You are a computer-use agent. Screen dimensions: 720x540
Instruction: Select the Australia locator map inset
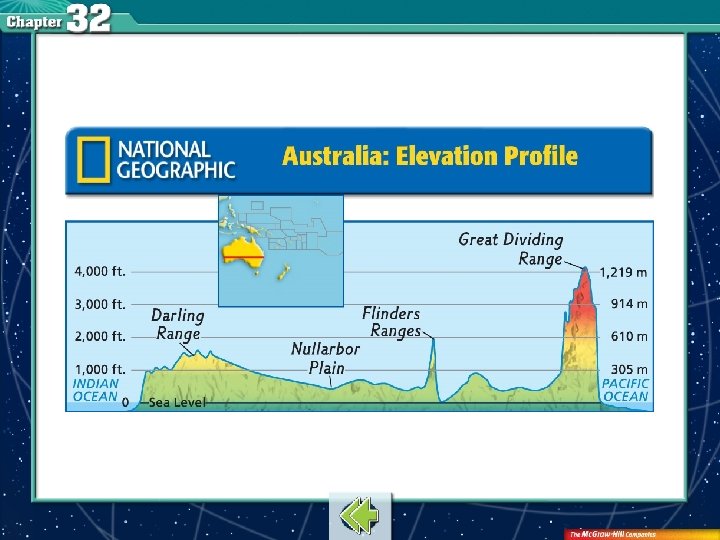tap(281, 251)
